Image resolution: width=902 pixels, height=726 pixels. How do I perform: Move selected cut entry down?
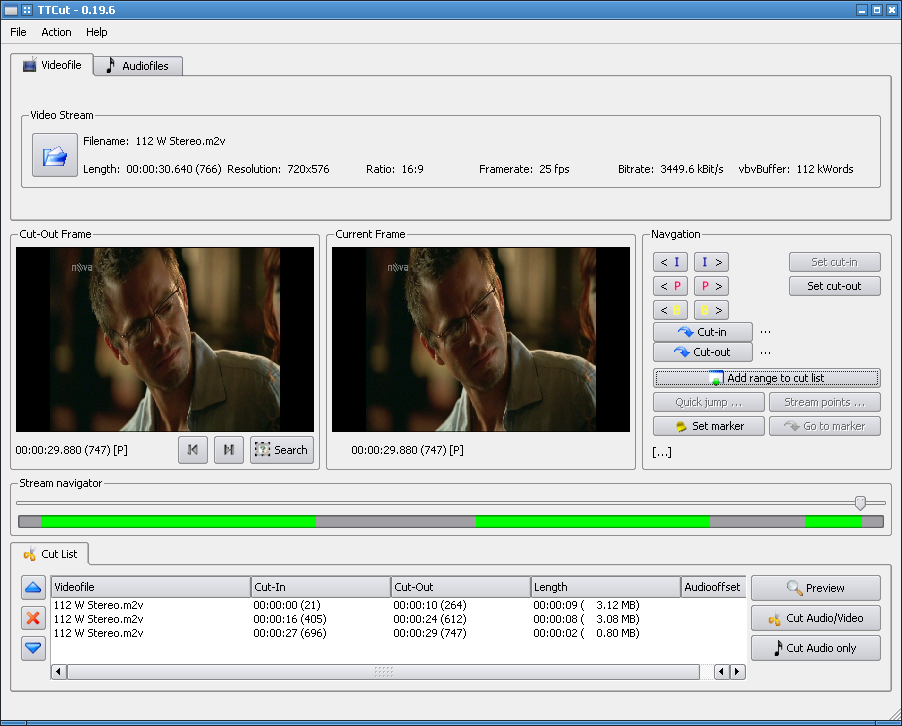click(x=33, y=648)
